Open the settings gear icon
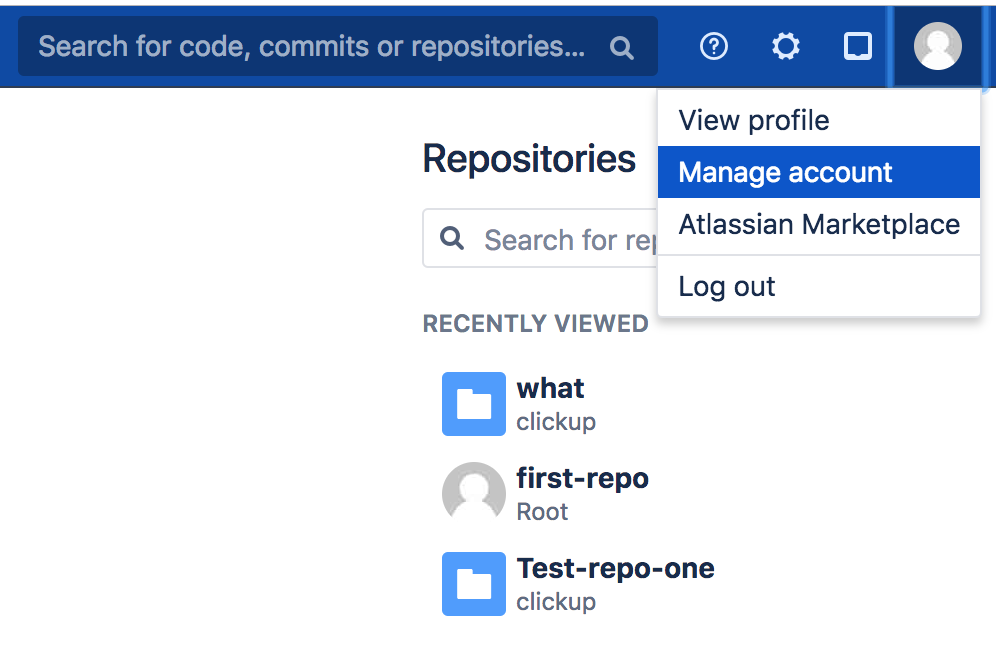The width and height of the screenshot is (996, 656). [786, 46]
